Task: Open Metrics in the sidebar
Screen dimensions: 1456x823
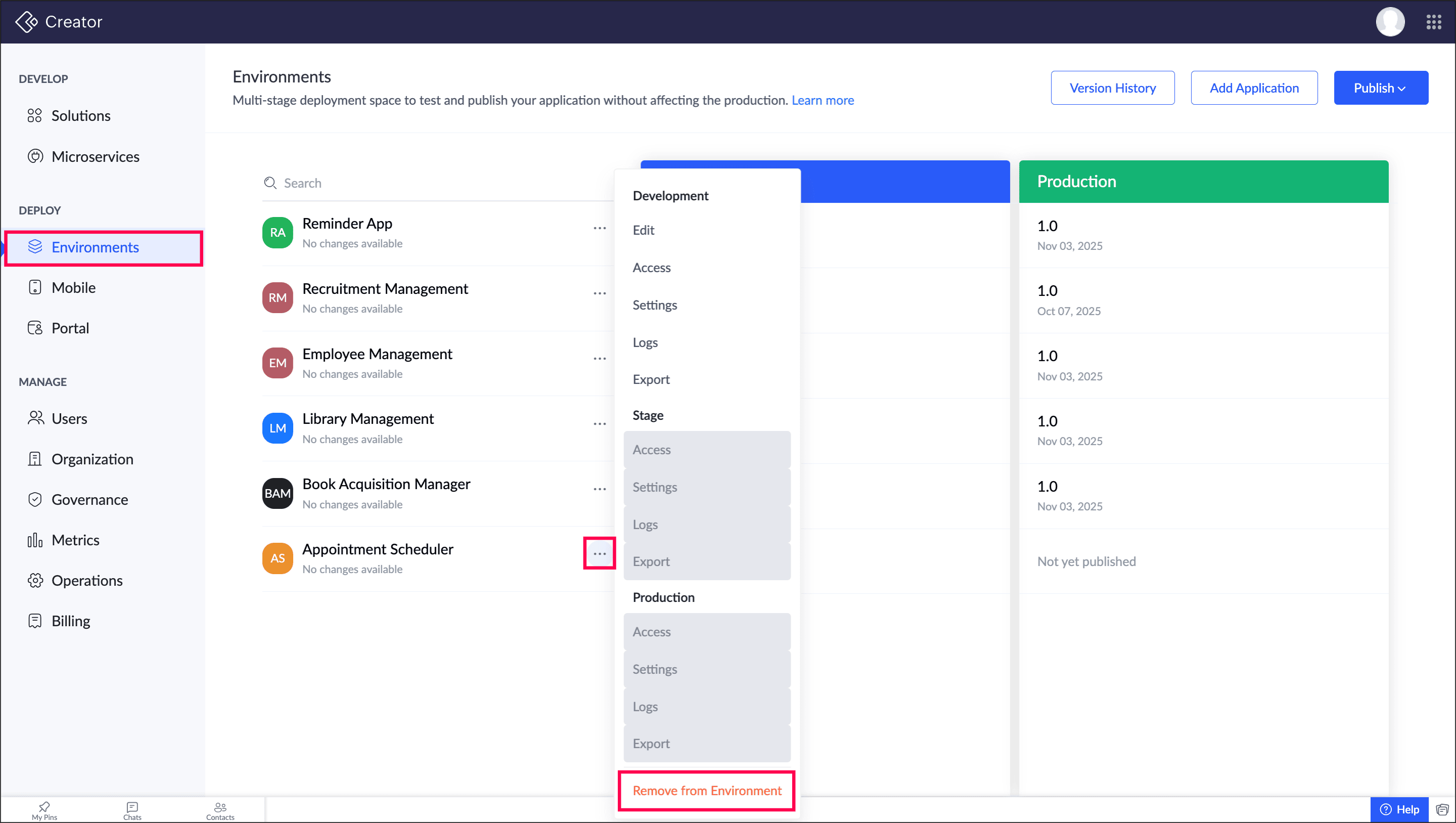Action: tap(75, 540)
